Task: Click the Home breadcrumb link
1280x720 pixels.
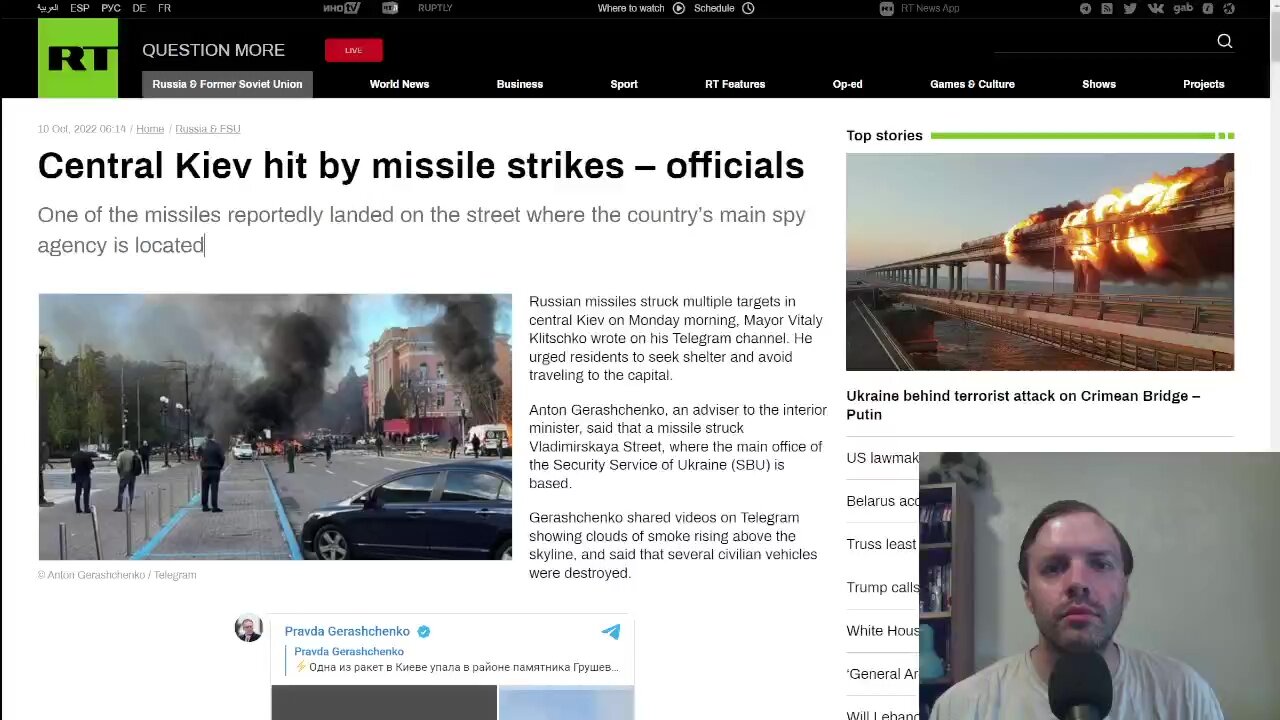Action: pyautogui.click(x=150, y=129)
